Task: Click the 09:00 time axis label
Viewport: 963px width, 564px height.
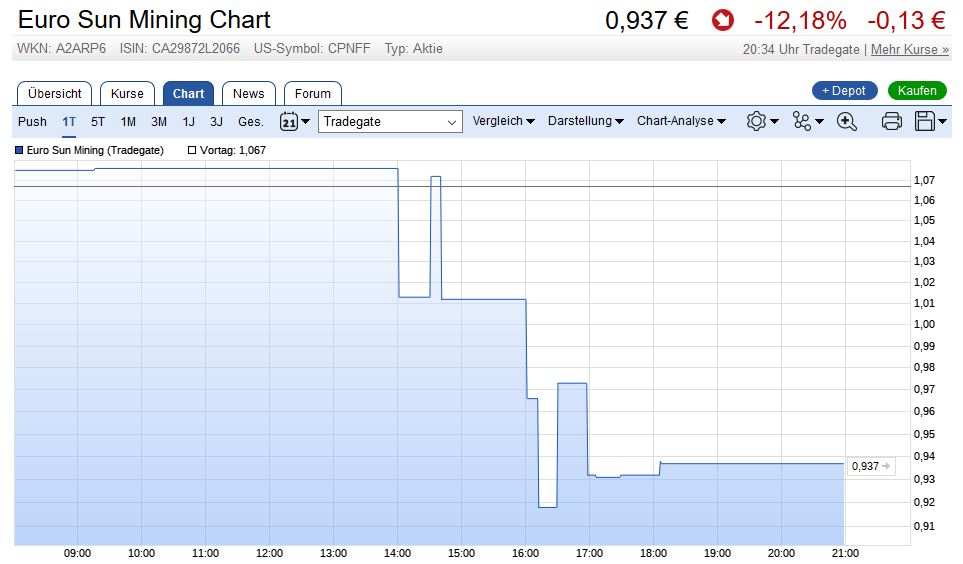Action: coord(77,553)
